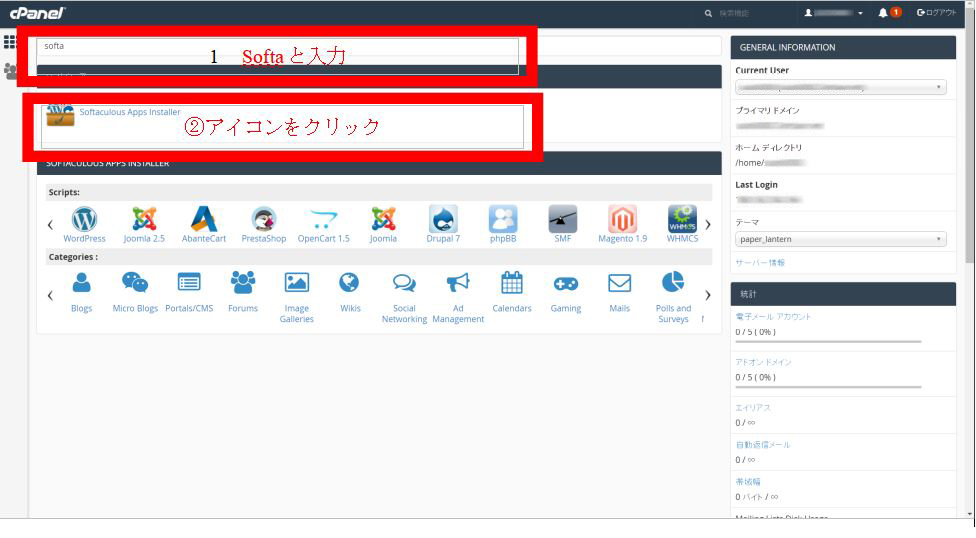
Task: Open the user manager icon in sidebar
Action: click(x=11, y=71)
